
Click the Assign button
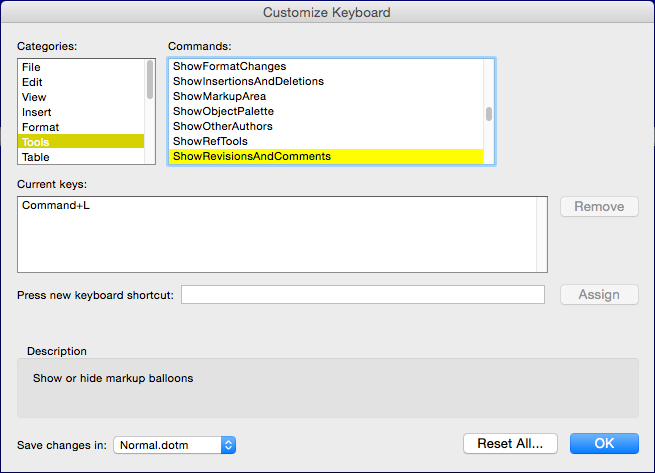point(599,295)
